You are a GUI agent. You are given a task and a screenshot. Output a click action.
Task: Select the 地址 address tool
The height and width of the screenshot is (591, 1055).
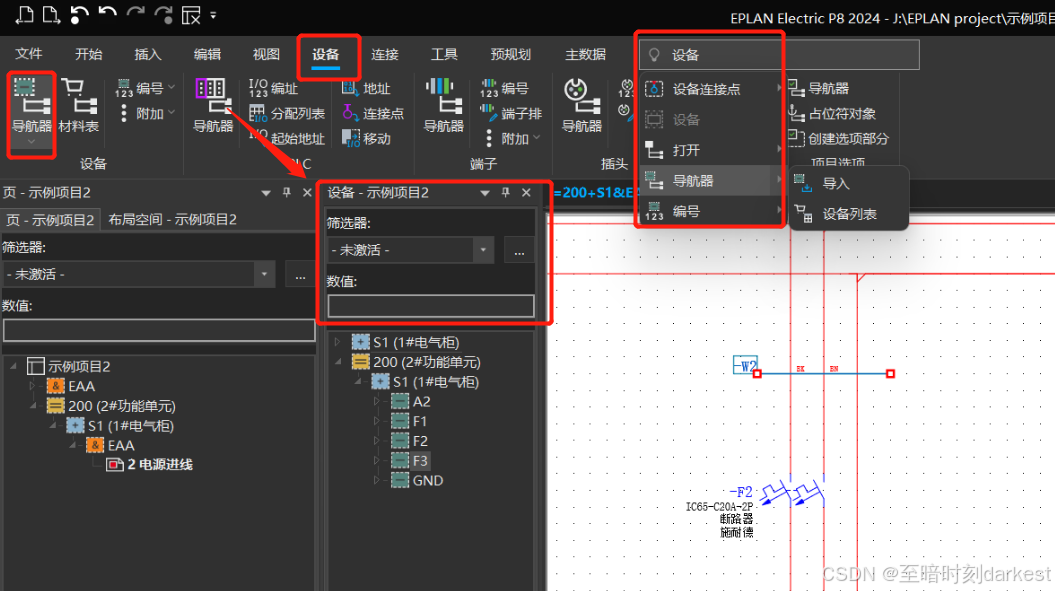(x=367, y=88)
